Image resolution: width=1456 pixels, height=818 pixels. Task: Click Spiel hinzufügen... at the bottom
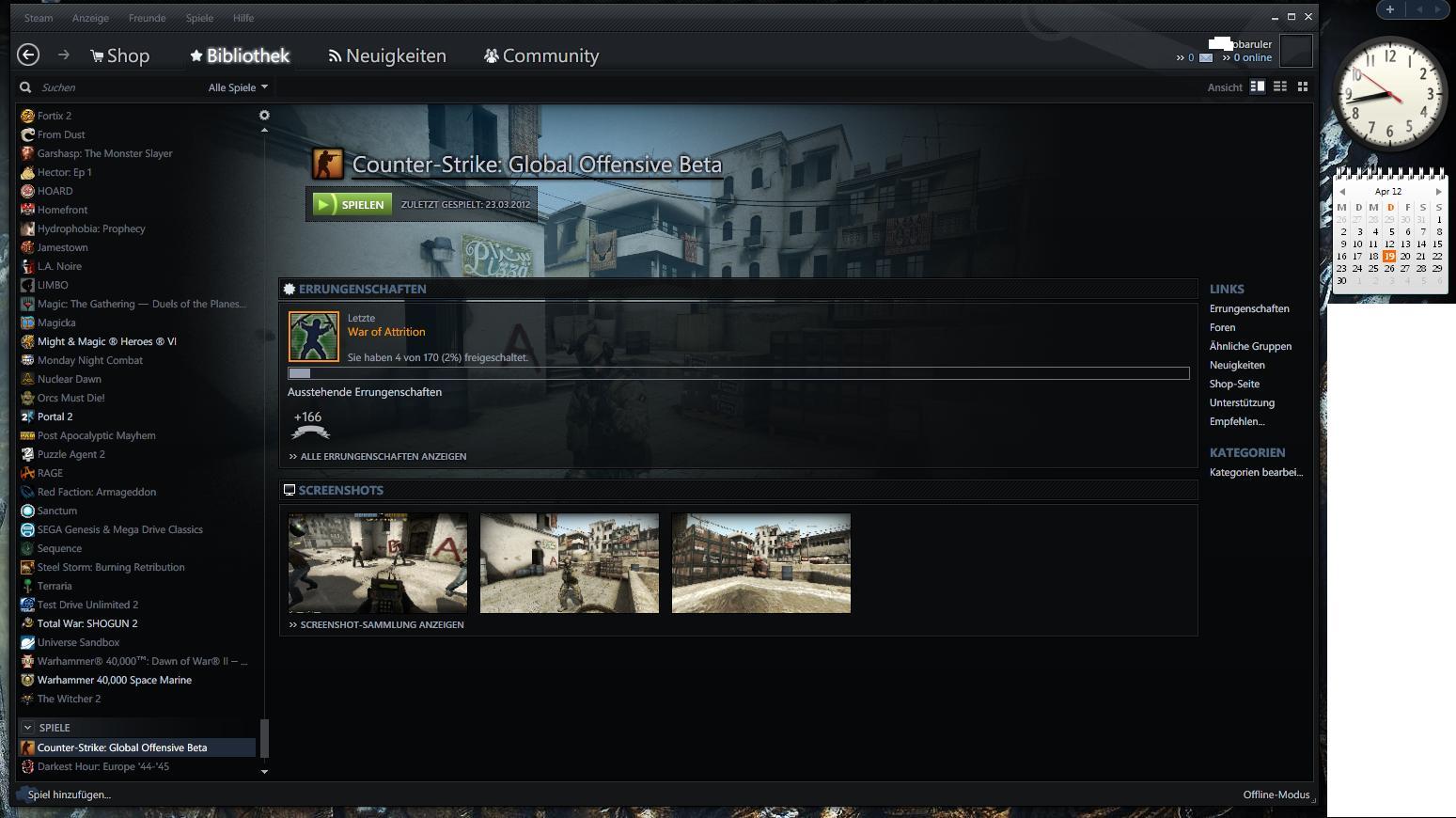pos(70,794)
